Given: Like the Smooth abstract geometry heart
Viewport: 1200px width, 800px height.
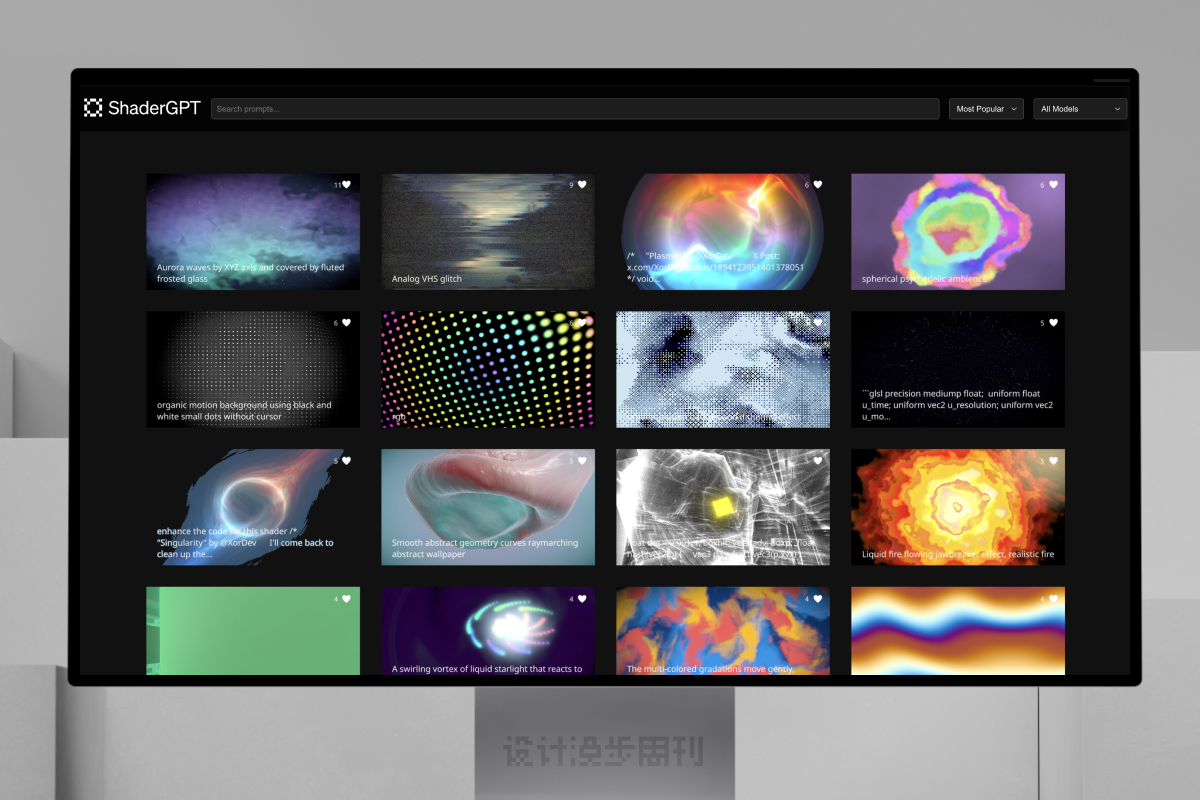Looking at the screenshot, I should [582, 461].
